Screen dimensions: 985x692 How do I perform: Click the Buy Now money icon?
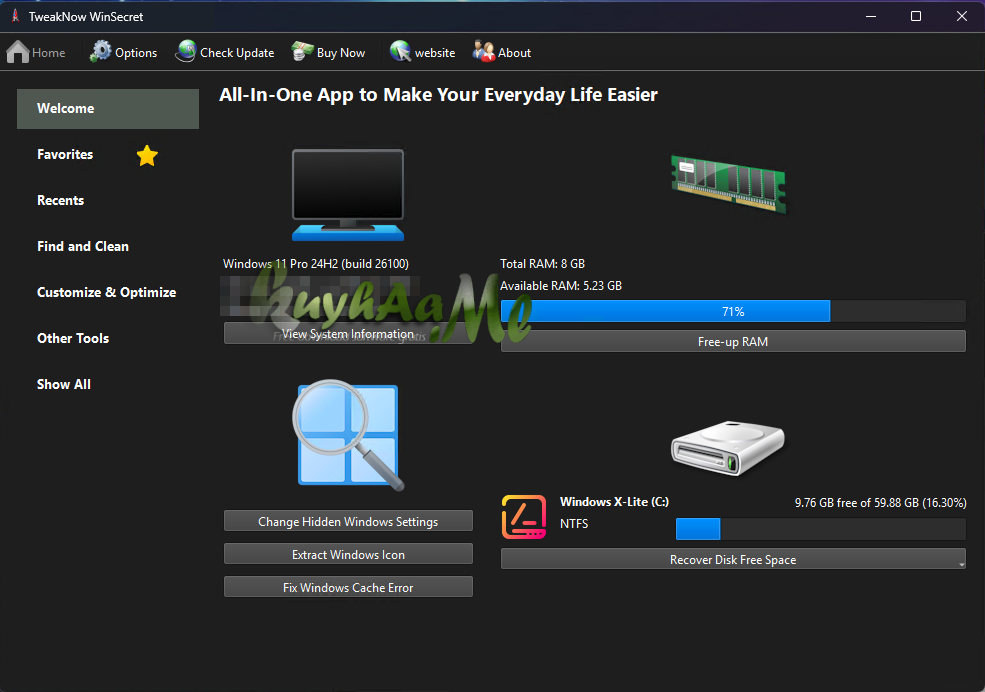(302, 52)
